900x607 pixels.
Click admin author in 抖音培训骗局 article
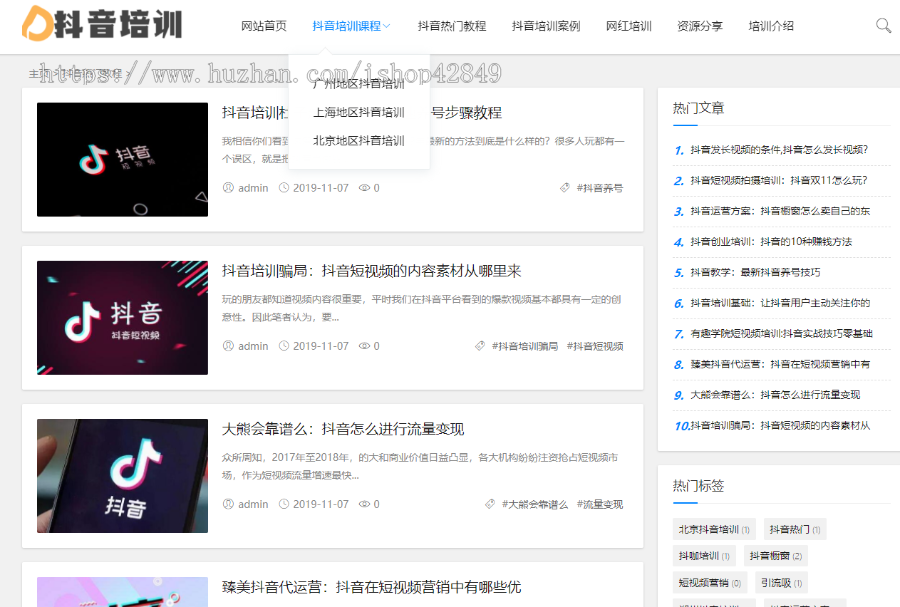pyautogui.click(x=253, y=346)
